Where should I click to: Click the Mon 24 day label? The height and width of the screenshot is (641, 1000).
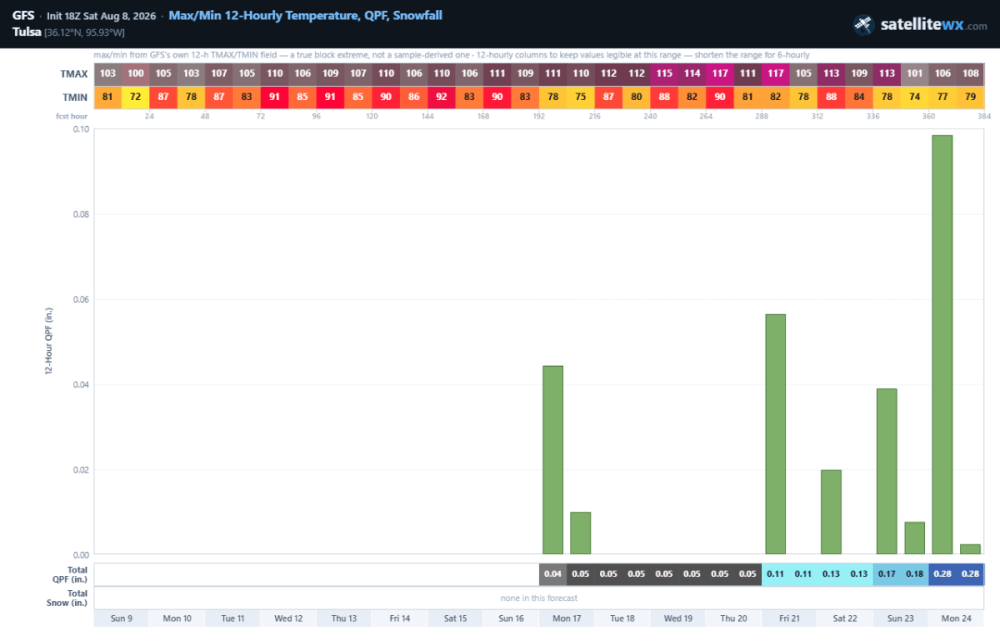[x=956, y=619]
